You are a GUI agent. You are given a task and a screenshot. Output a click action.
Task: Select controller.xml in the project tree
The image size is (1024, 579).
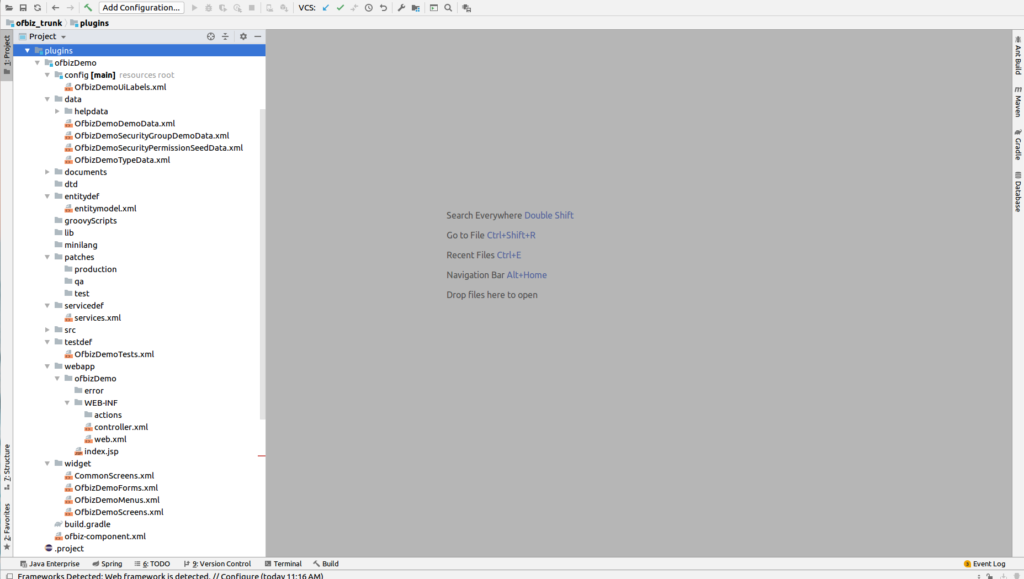tap(120, 427)
